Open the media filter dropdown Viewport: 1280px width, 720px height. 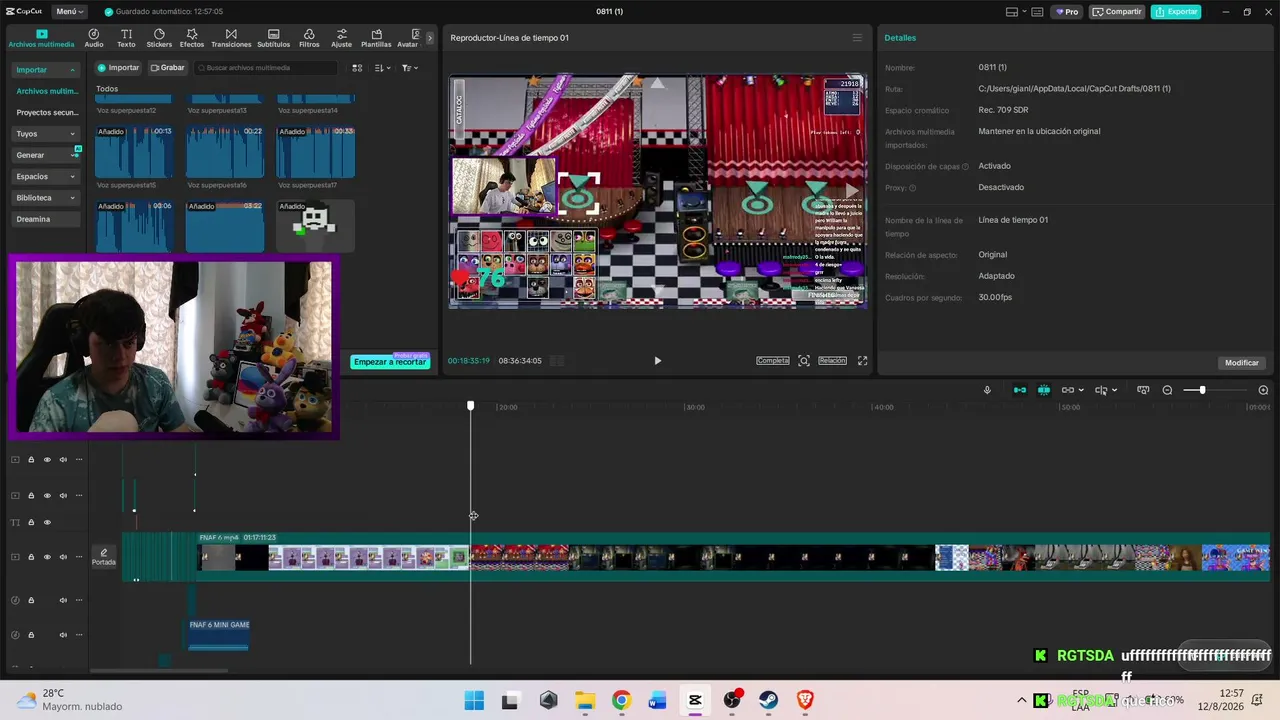(x=410, y=68)
